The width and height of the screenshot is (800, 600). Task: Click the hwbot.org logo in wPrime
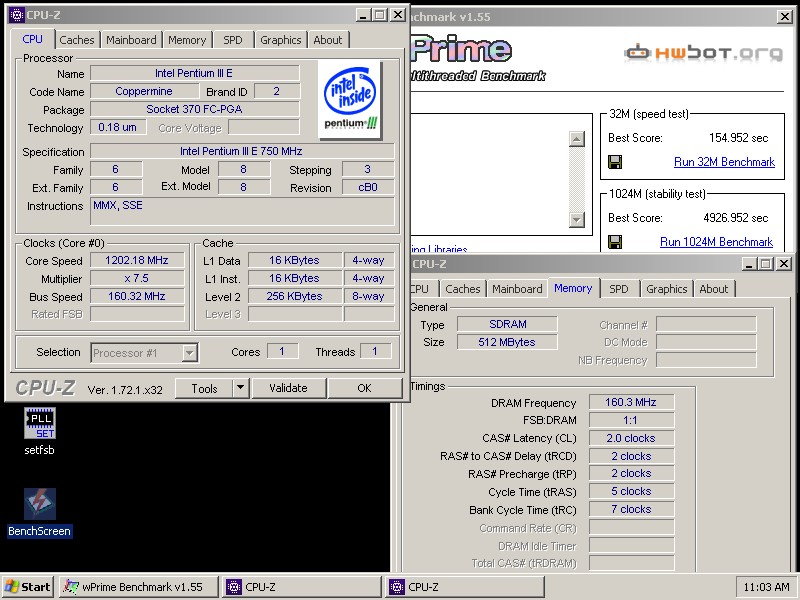pyautogui.click(x=703, y=53)
